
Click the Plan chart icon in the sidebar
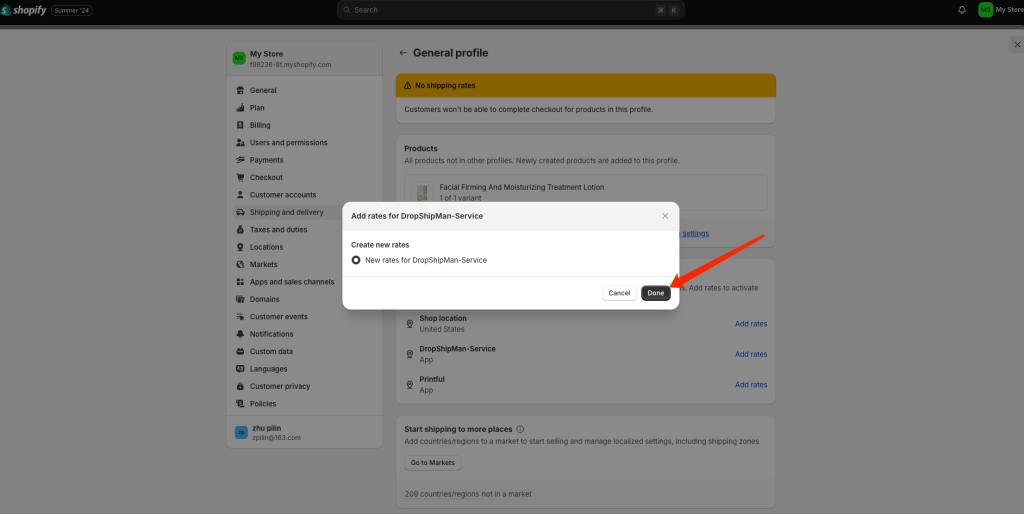(x=240, y=108)
